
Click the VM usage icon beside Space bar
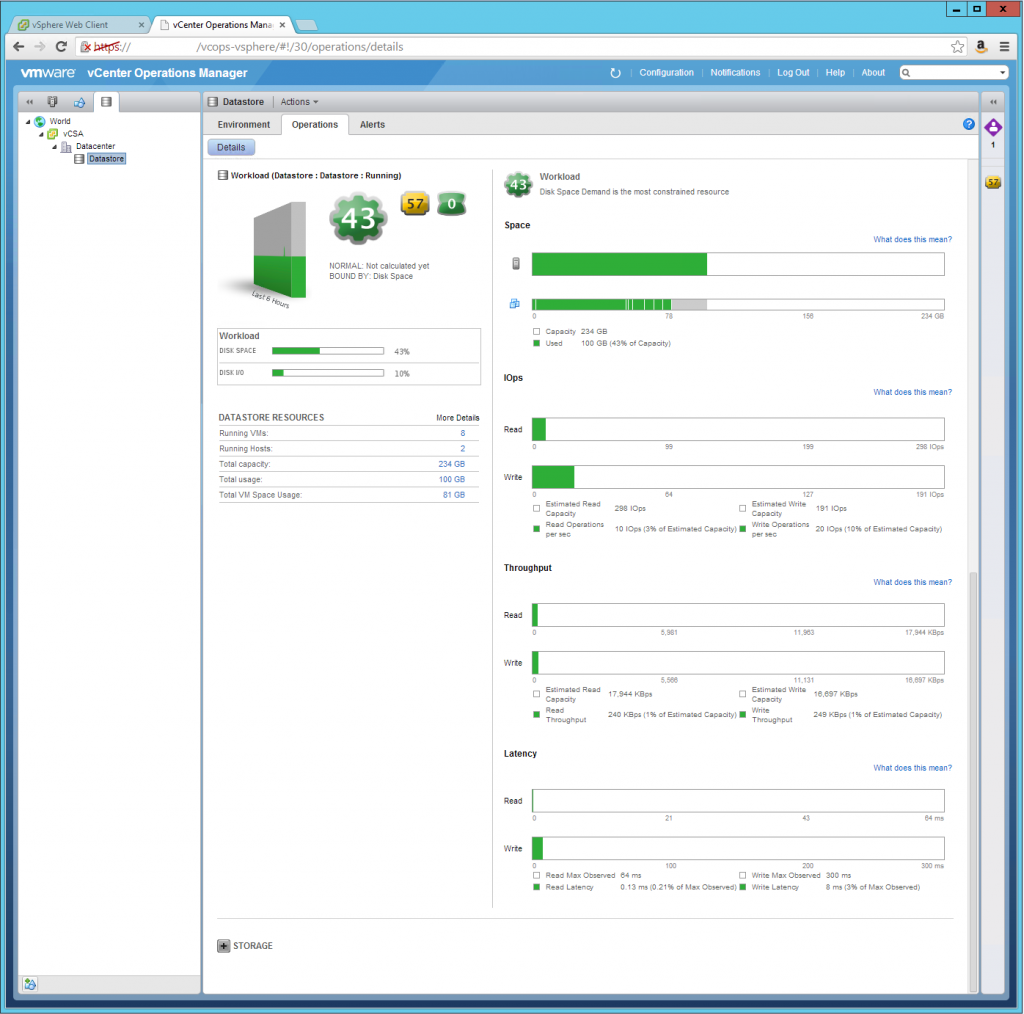[515, 304]
